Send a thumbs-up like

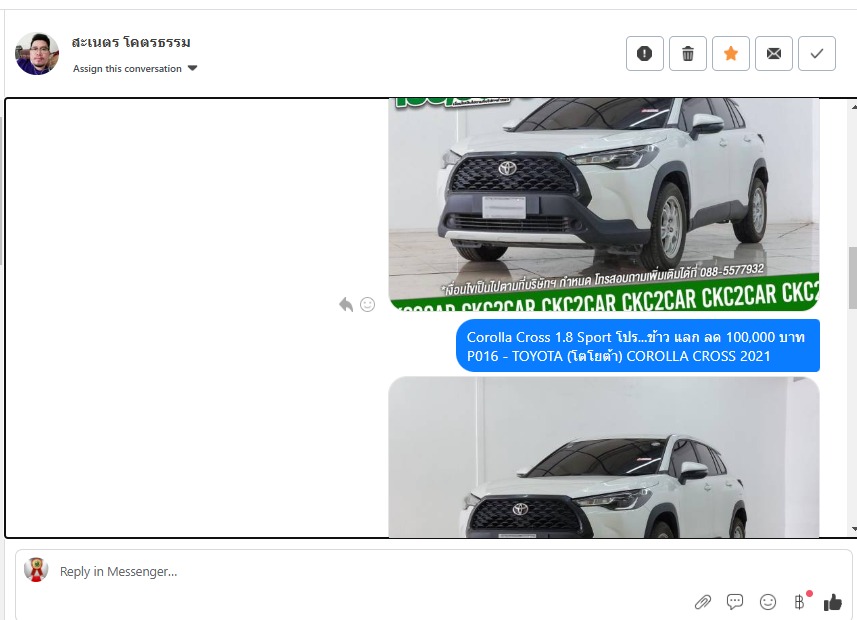point(833,602)
